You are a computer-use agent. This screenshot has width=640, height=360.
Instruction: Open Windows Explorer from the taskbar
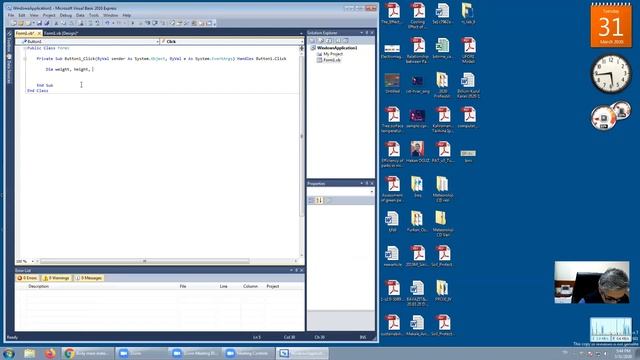click(29, 353)
